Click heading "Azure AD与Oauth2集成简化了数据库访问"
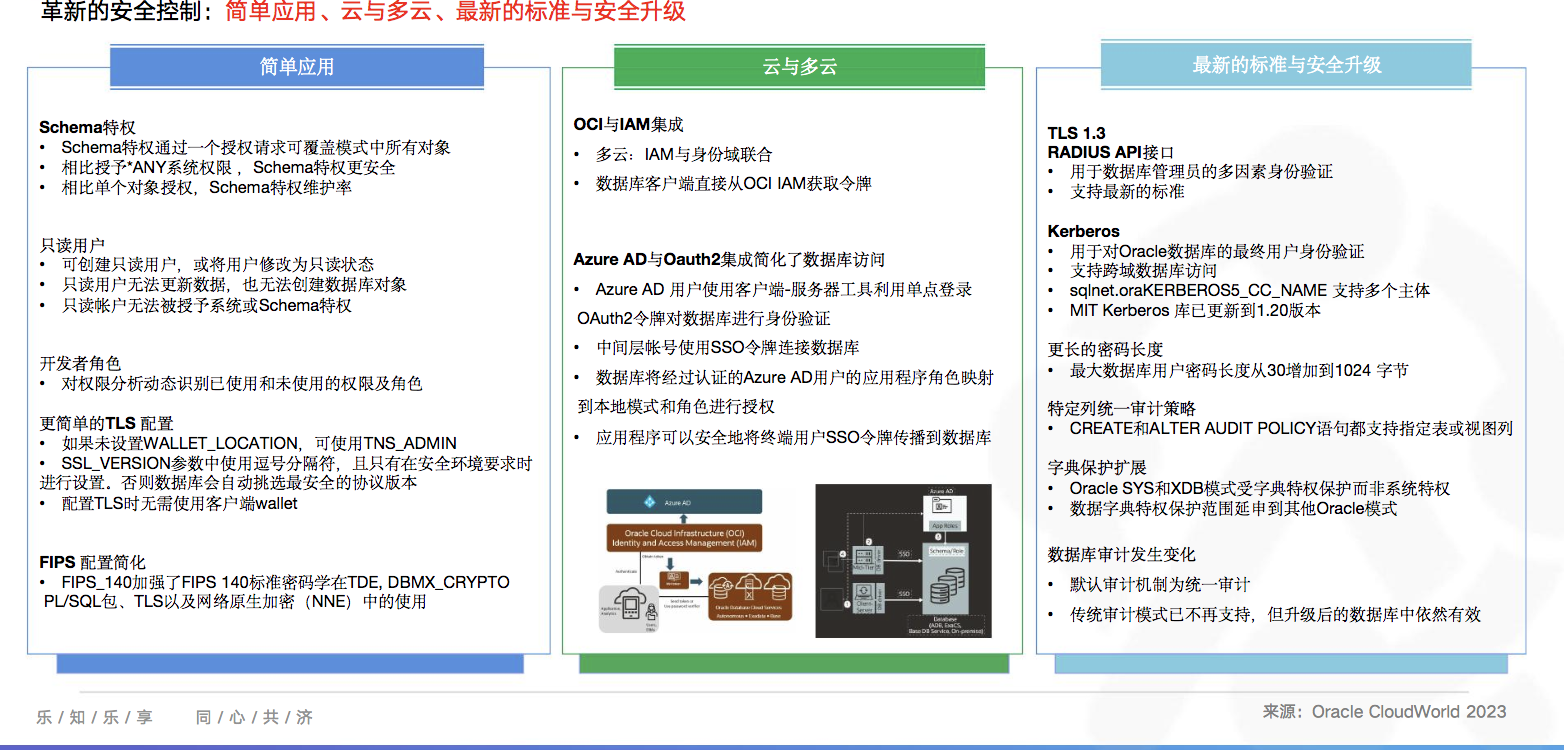This screenshot has width=1564, height=750. coord(729,259)
